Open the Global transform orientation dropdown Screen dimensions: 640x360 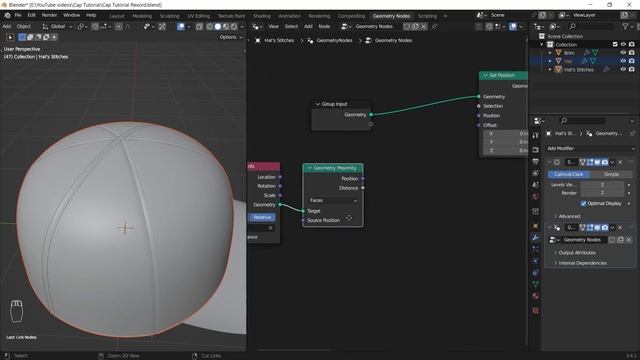pos(58,27)
